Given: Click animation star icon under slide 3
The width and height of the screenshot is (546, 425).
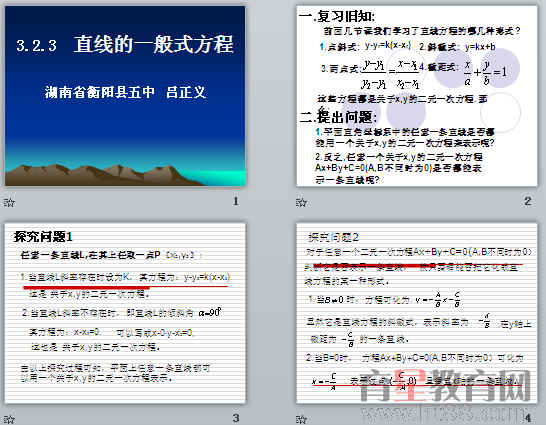Looking at the screenshot, I should coord(9,419).
